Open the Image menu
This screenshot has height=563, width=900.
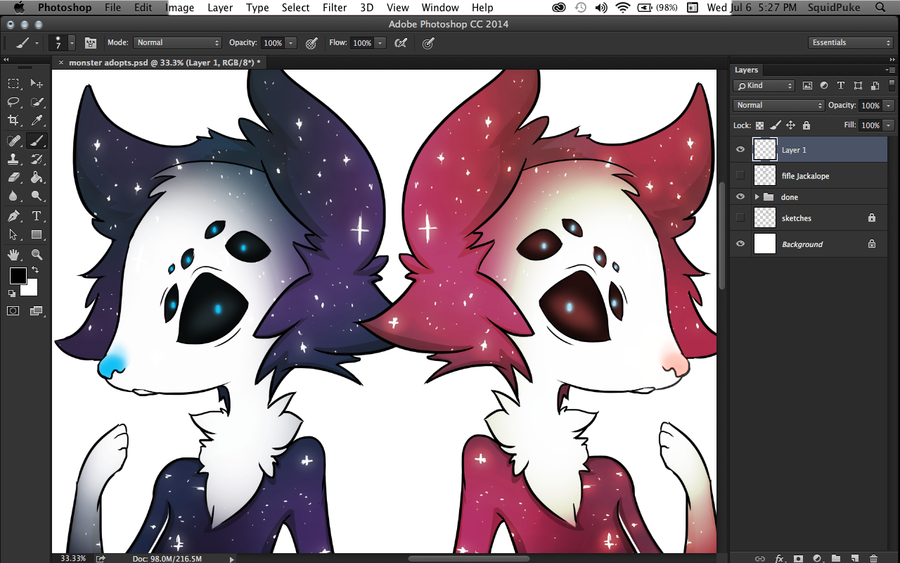(x=180, y=7)
